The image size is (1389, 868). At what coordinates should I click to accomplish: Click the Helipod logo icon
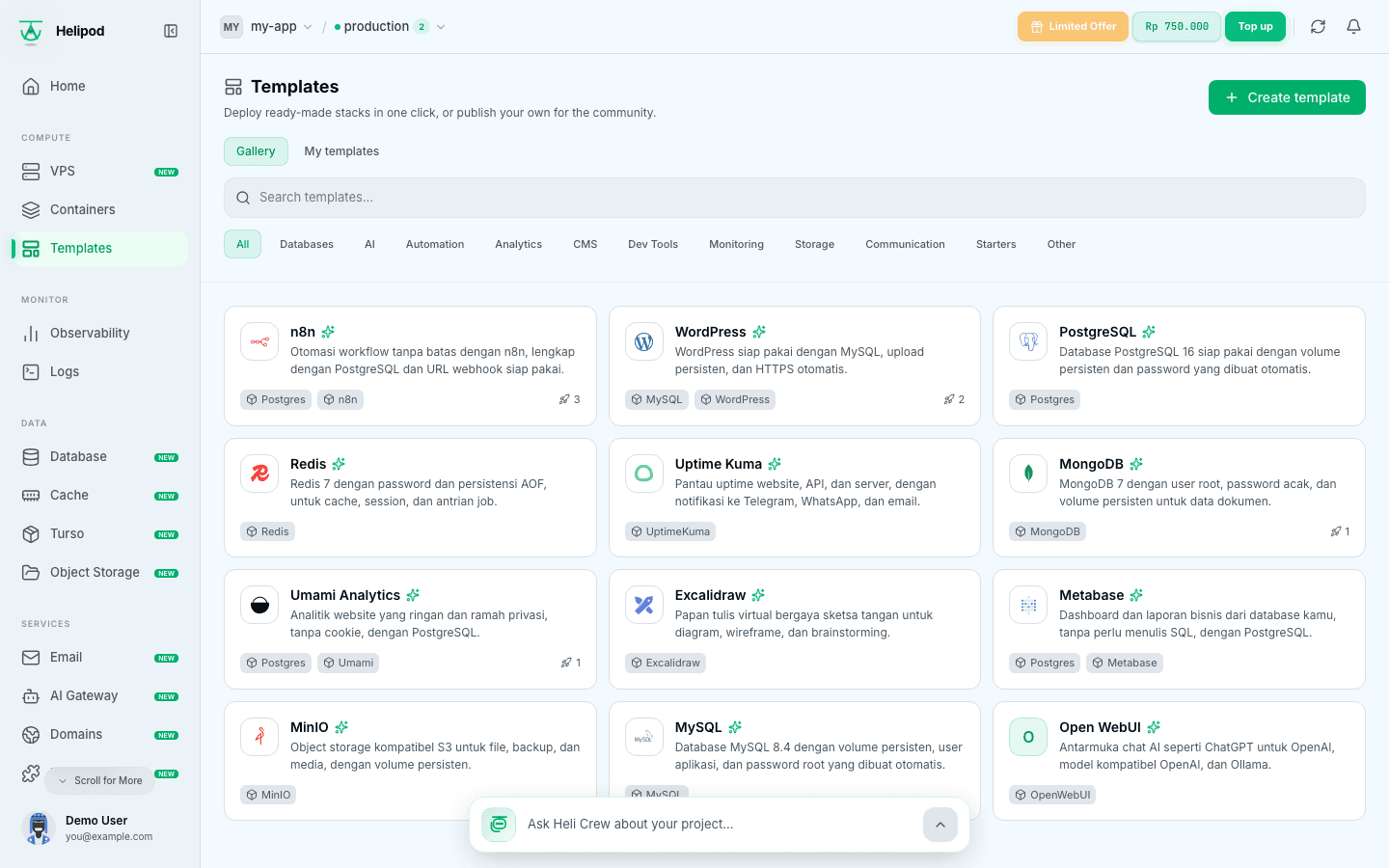click(31, 31)
